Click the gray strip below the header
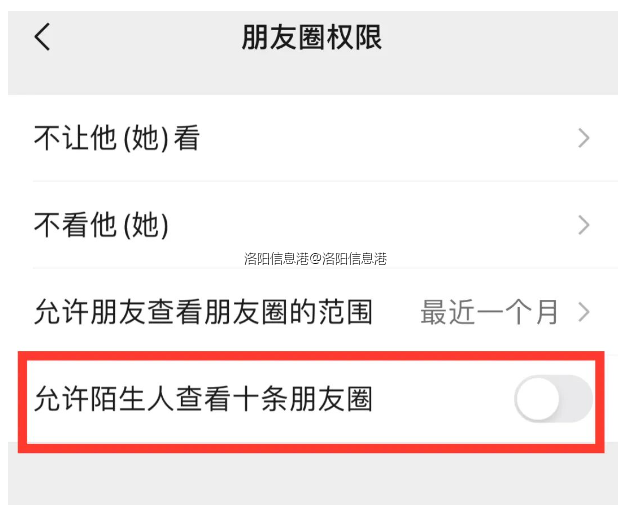630x516 pixels. (315, 80)
